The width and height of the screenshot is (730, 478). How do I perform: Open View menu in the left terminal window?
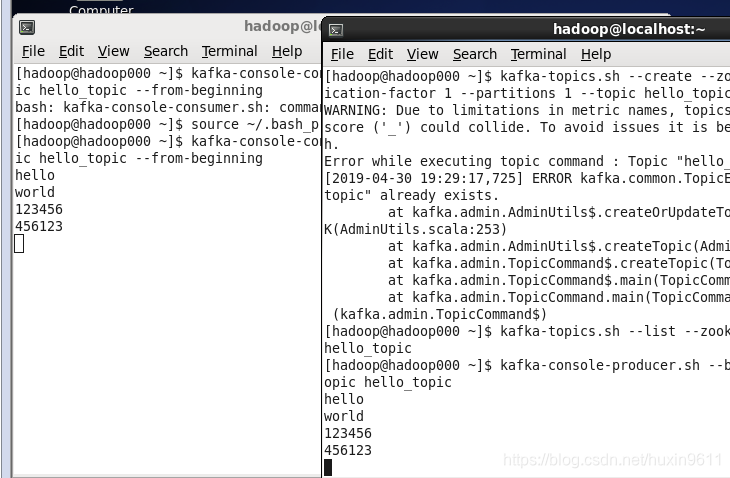[114, 51]
